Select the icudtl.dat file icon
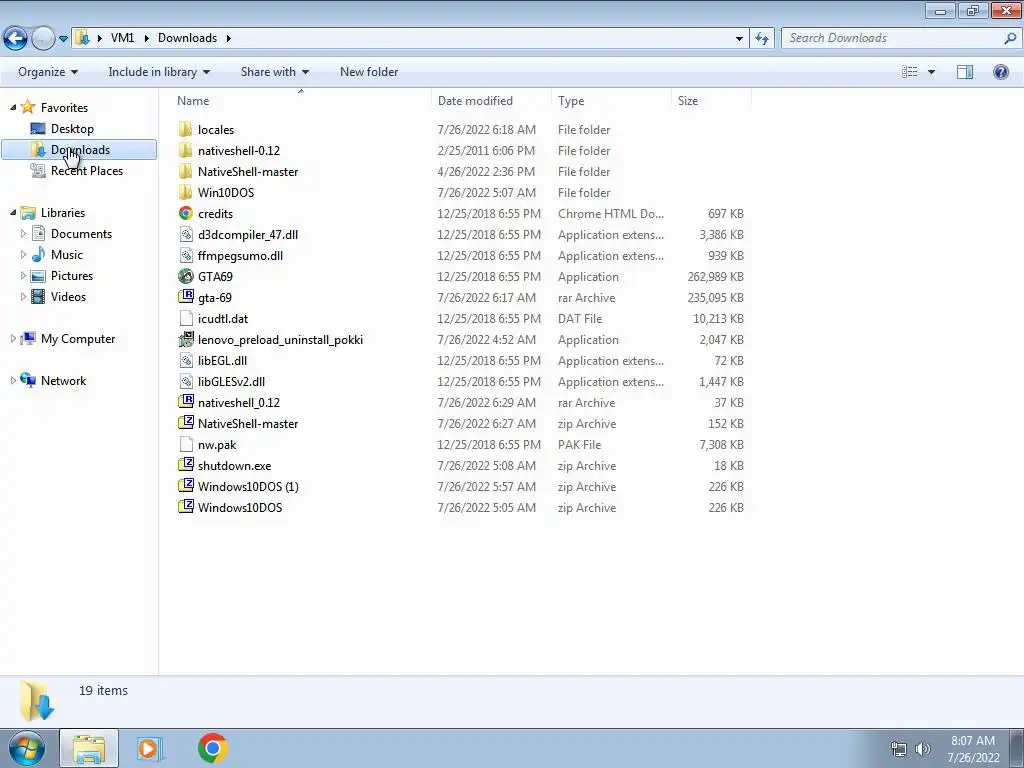This screenshot has height=768, width=1024. pos(185,318)
